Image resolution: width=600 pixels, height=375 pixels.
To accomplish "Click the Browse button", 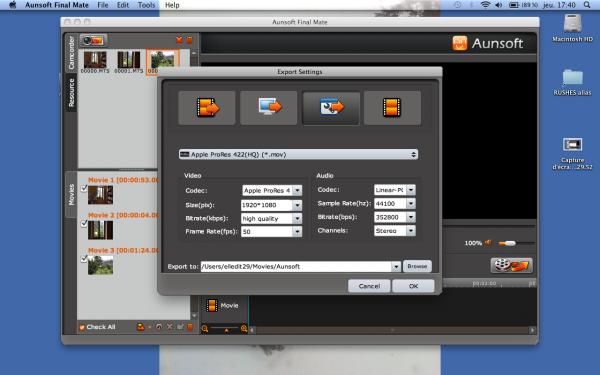I will pos(417,266).
